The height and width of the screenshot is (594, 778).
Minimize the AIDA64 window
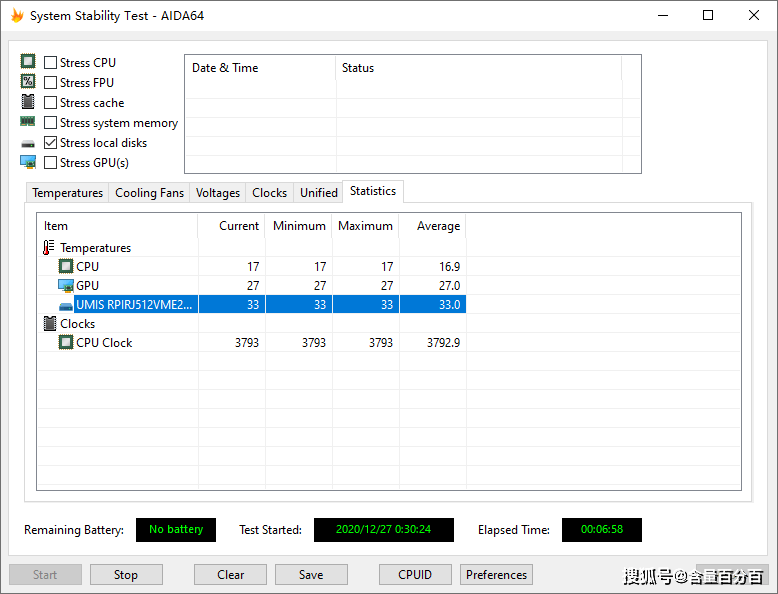tap(663, 15)
